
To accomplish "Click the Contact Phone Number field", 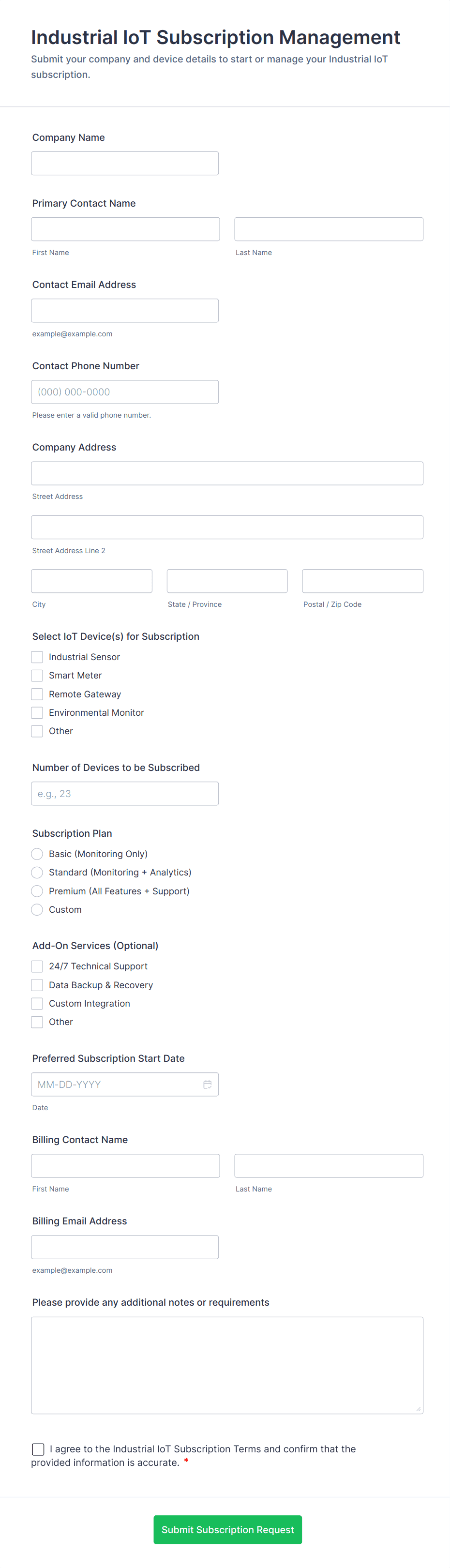I will click(125, 392).
